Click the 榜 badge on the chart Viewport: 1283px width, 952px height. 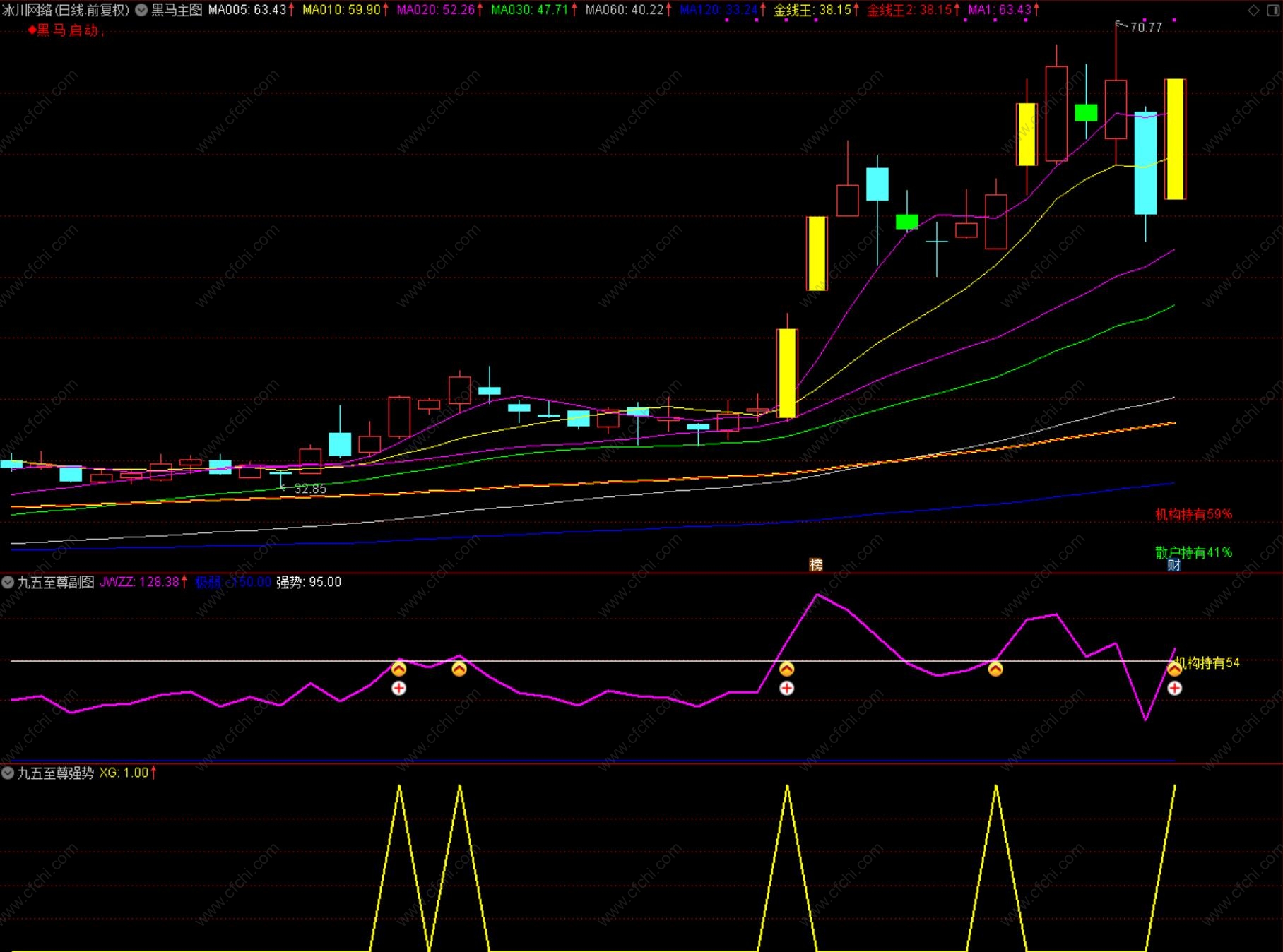click(816, 565)
